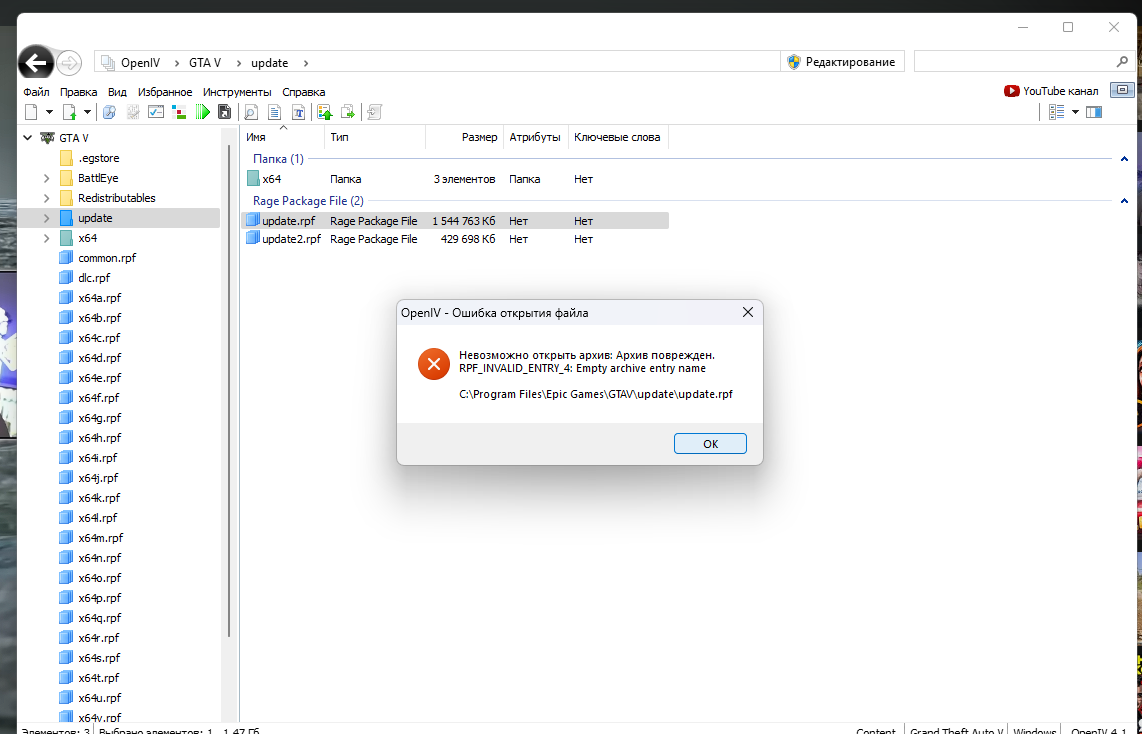Click the Редактирование edit mode button
1142x734 pixels.
pyautogui.click(x=843, y=62)
